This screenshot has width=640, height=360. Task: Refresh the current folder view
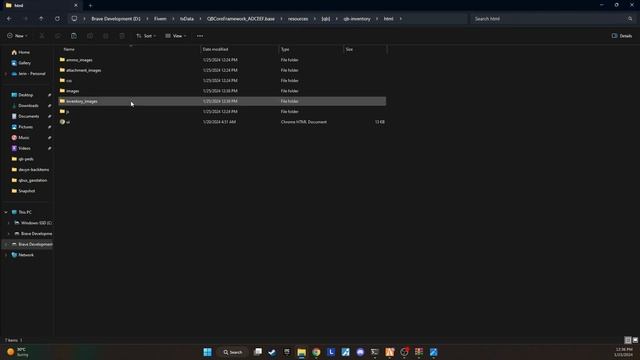[57, 19]
